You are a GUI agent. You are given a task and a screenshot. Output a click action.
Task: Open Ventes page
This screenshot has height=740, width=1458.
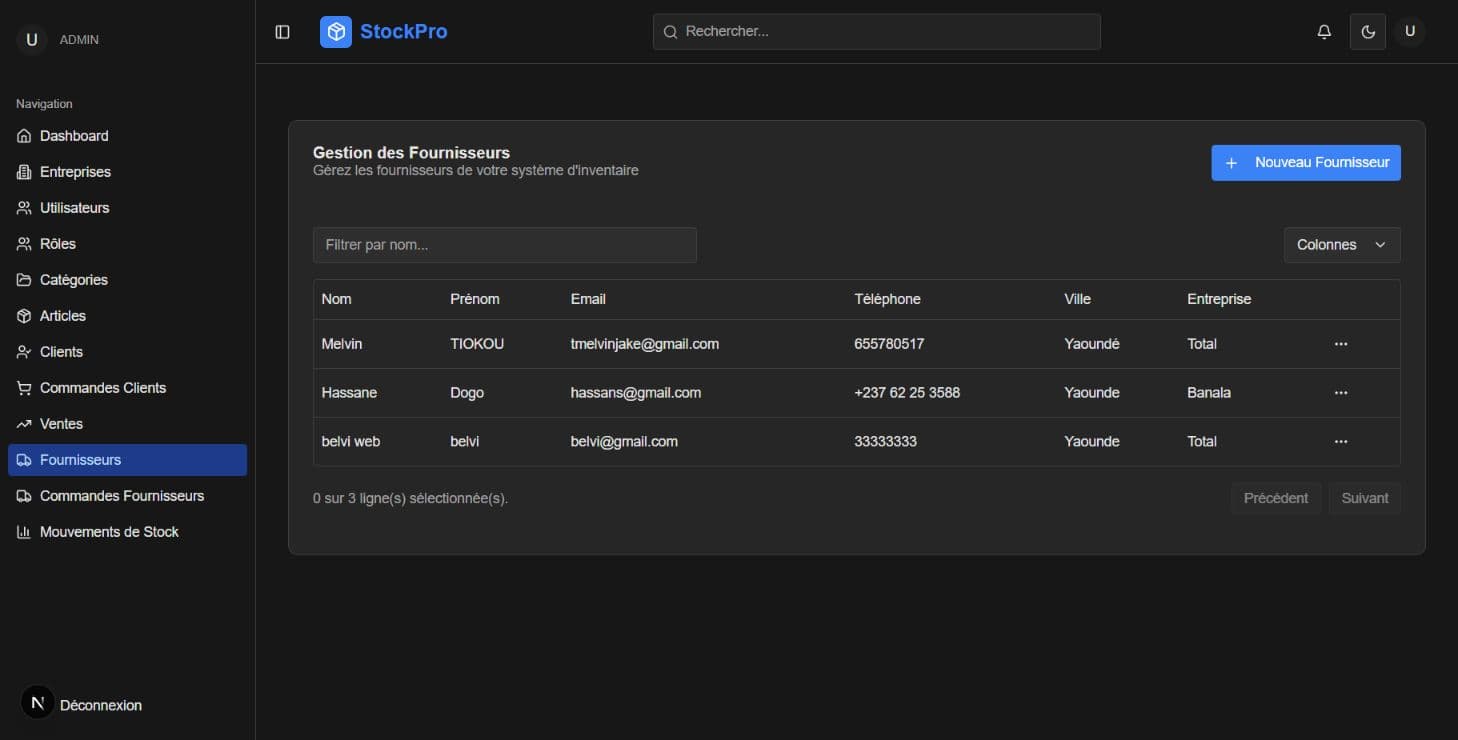click(127, 424)
